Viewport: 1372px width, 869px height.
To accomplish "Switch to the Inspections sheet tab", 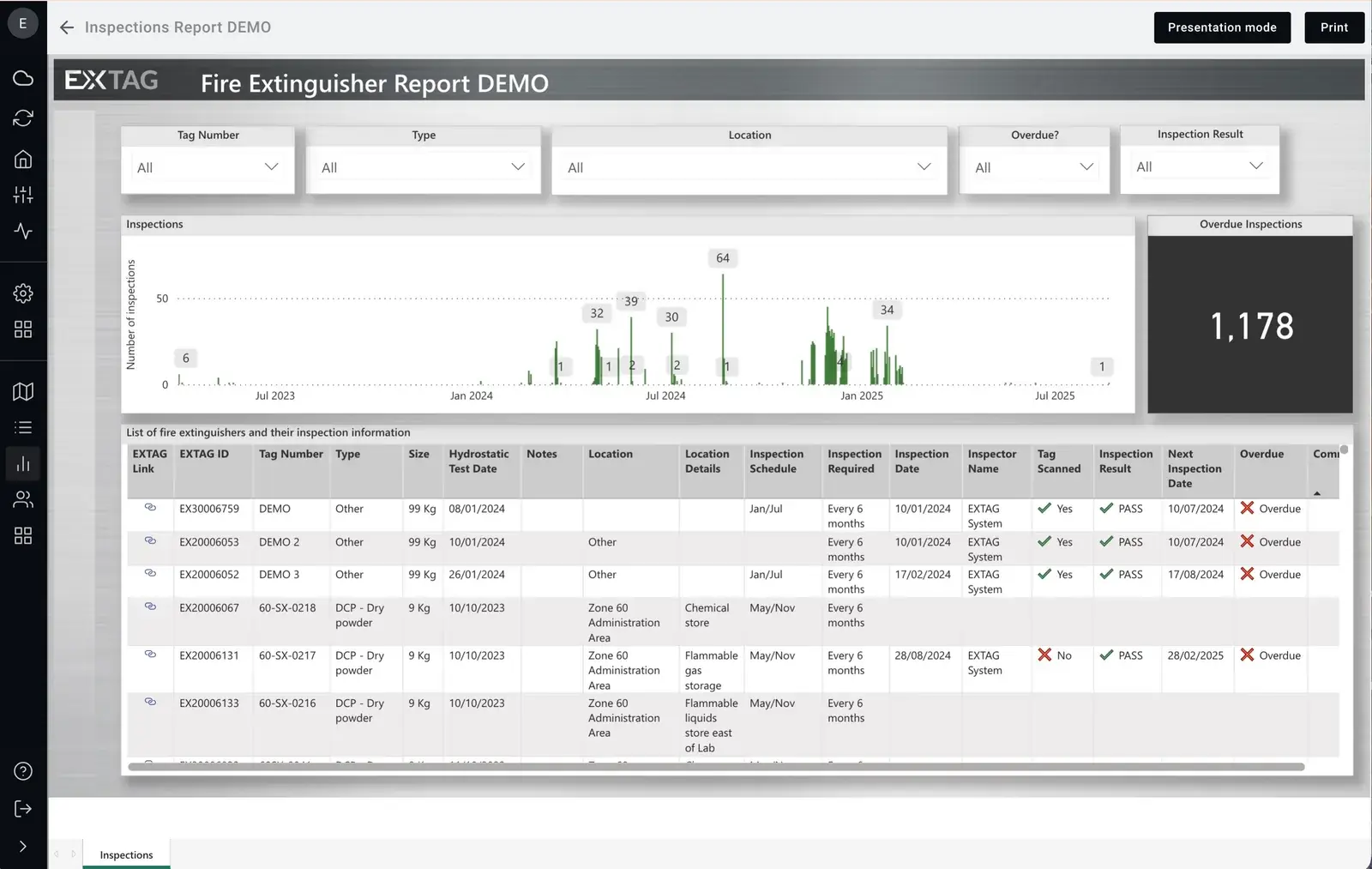I will coord(126,854).
